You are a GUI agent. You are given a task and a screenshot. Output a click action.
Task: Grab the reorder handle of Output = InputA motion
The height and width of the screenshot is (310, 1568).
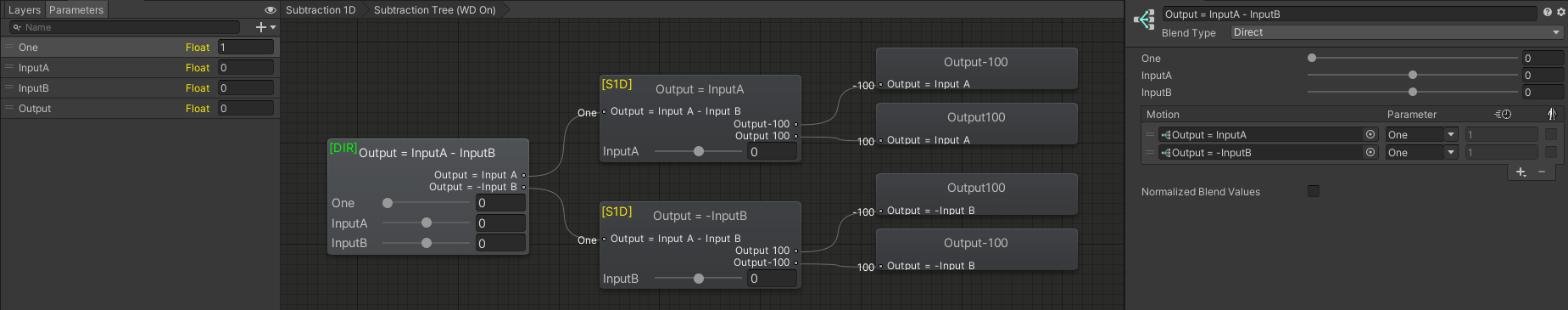coord(1150,134)
